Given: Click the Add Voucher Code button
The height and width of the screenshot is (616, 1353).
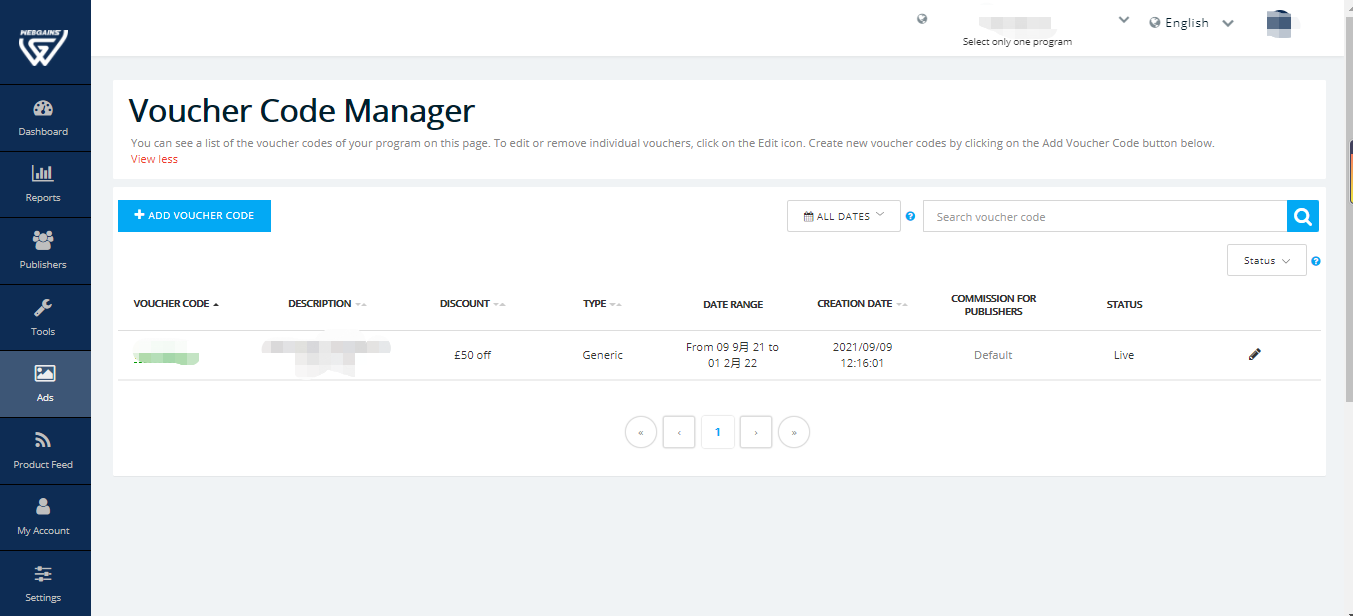Looking at the screenshot, I should pyautogui.click(x=194, y=216).
